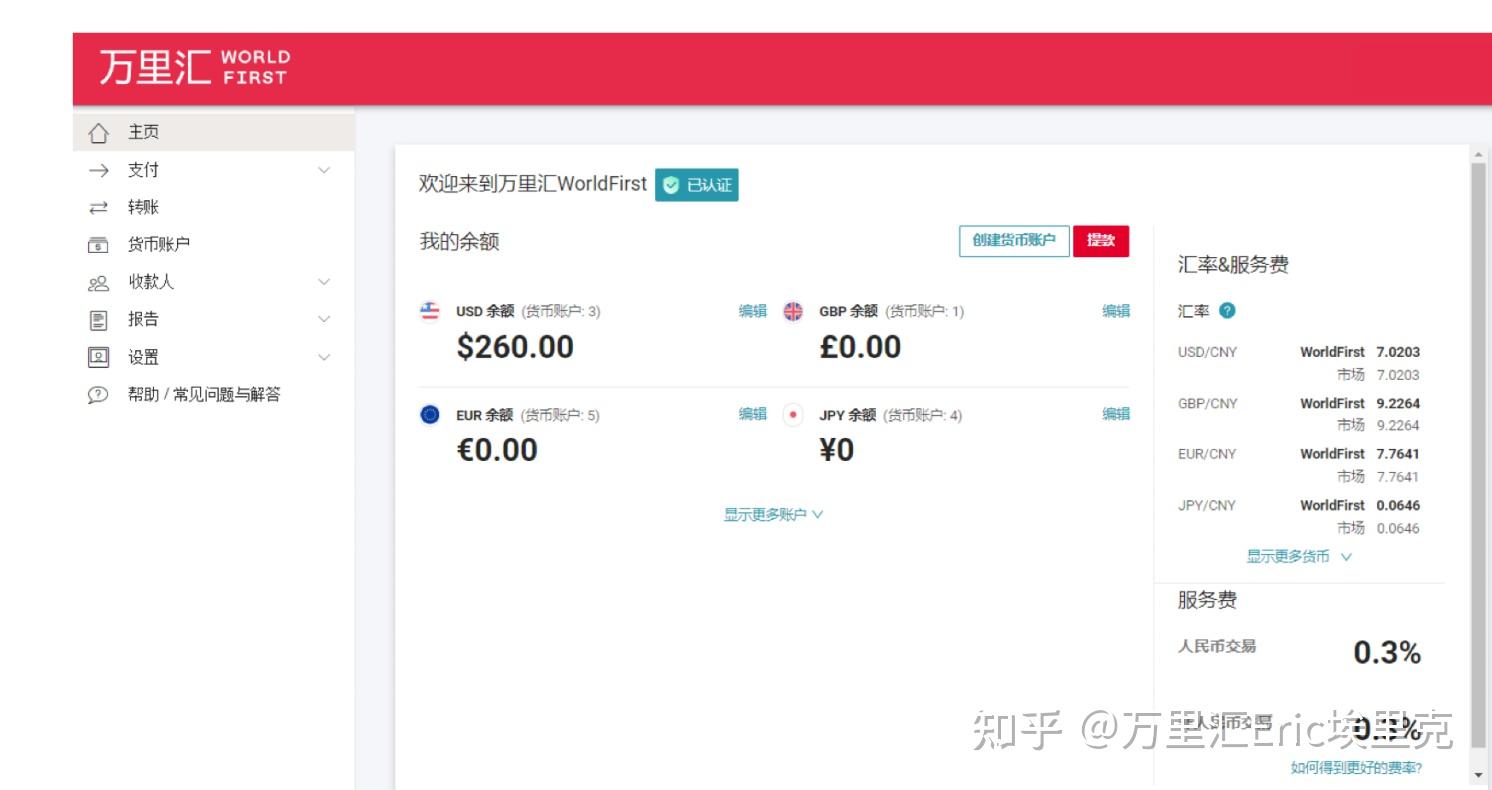Image resolution: width=1492 pixels, height=790 pixels.
Task: Expand the 收款人 menu chevron
Action: tap(324, 282)
